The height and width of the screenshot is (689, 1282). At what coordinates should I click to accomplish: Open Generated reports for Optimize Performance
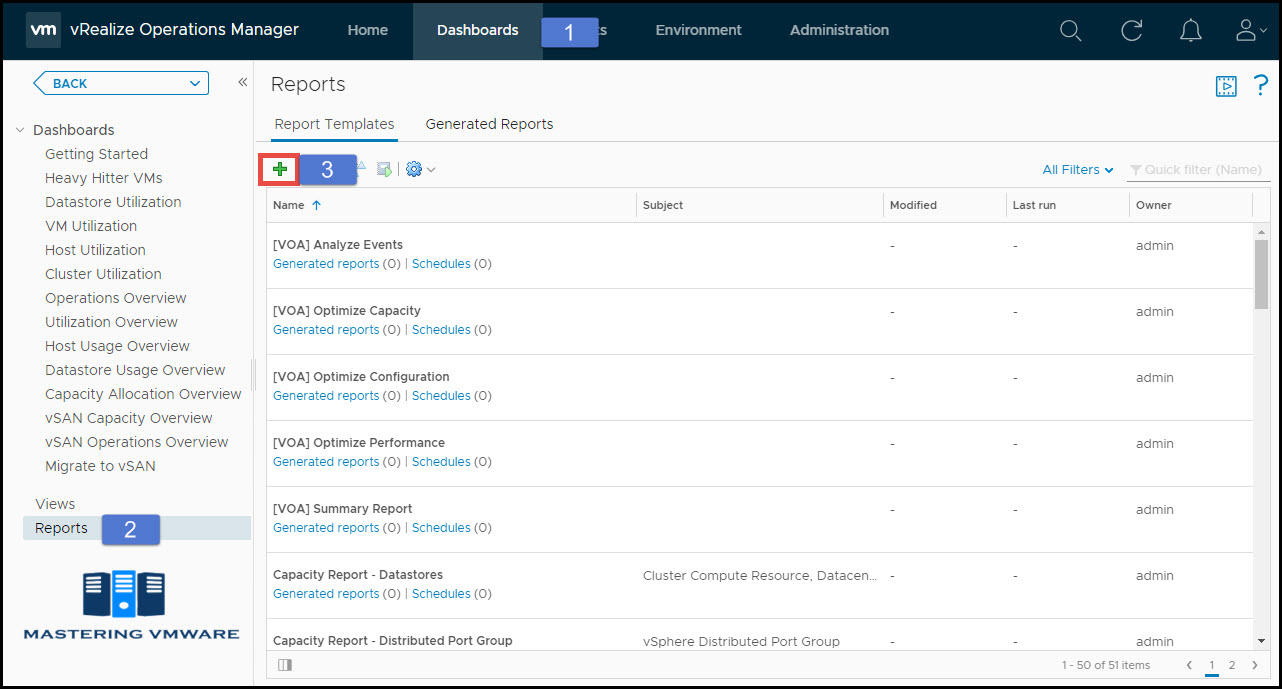click(x=326, y=462)
